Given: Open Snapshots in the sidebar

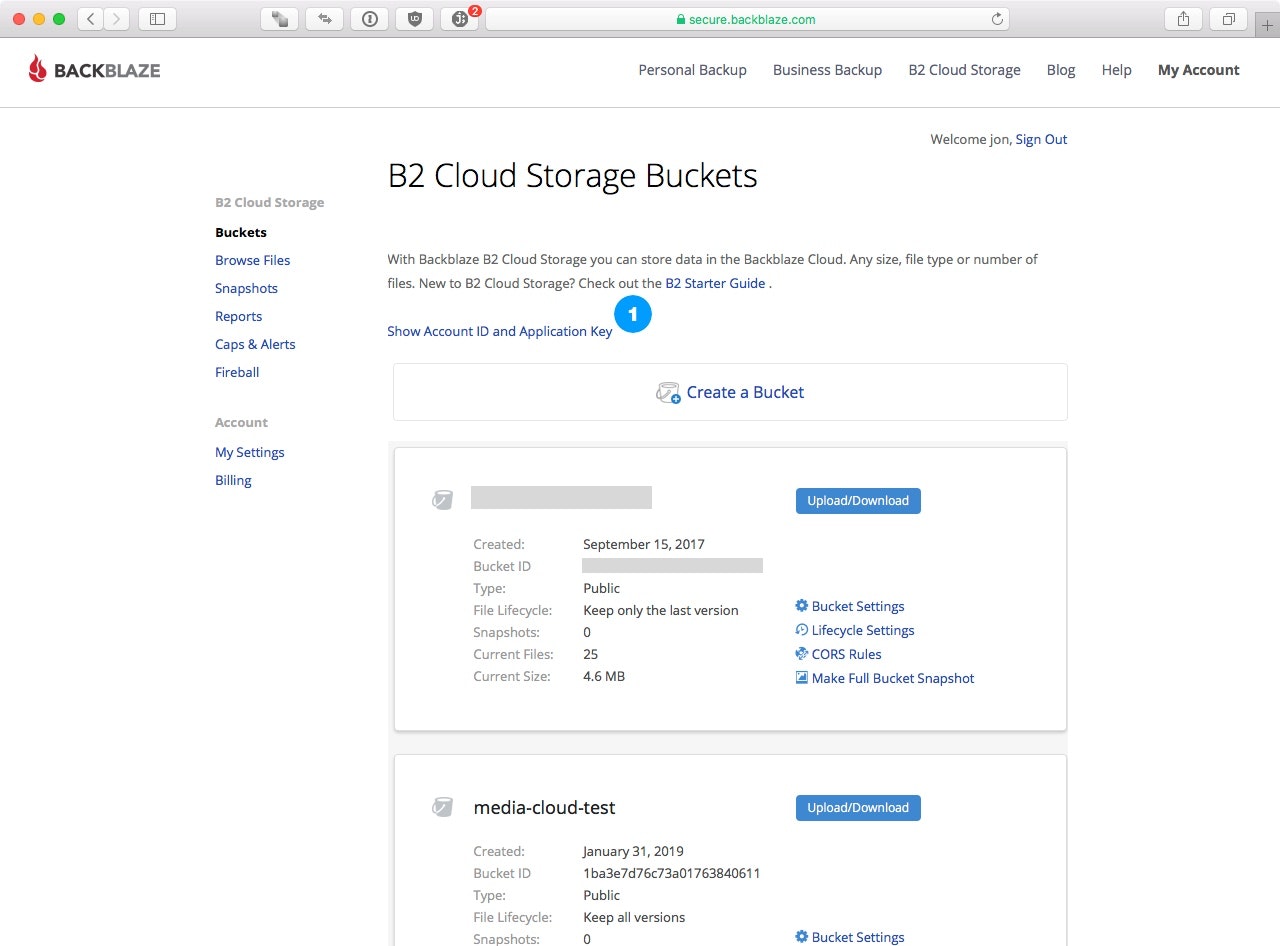Looking at the screenshot, I should click(x=246, y=288).
